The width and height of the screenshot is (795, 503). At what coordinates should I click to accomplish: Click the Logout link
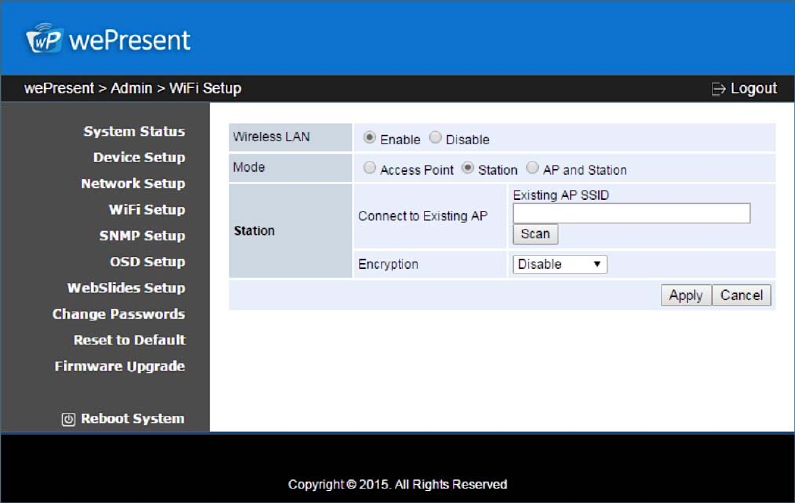(753, 88)
